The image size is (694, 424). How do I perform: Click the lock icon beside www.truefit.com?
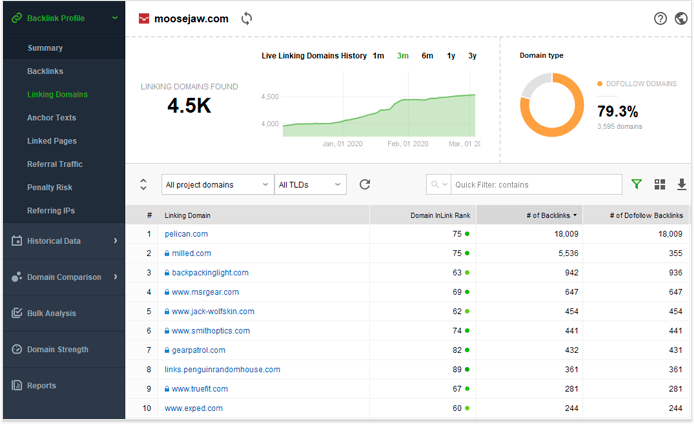pos(167,389)
